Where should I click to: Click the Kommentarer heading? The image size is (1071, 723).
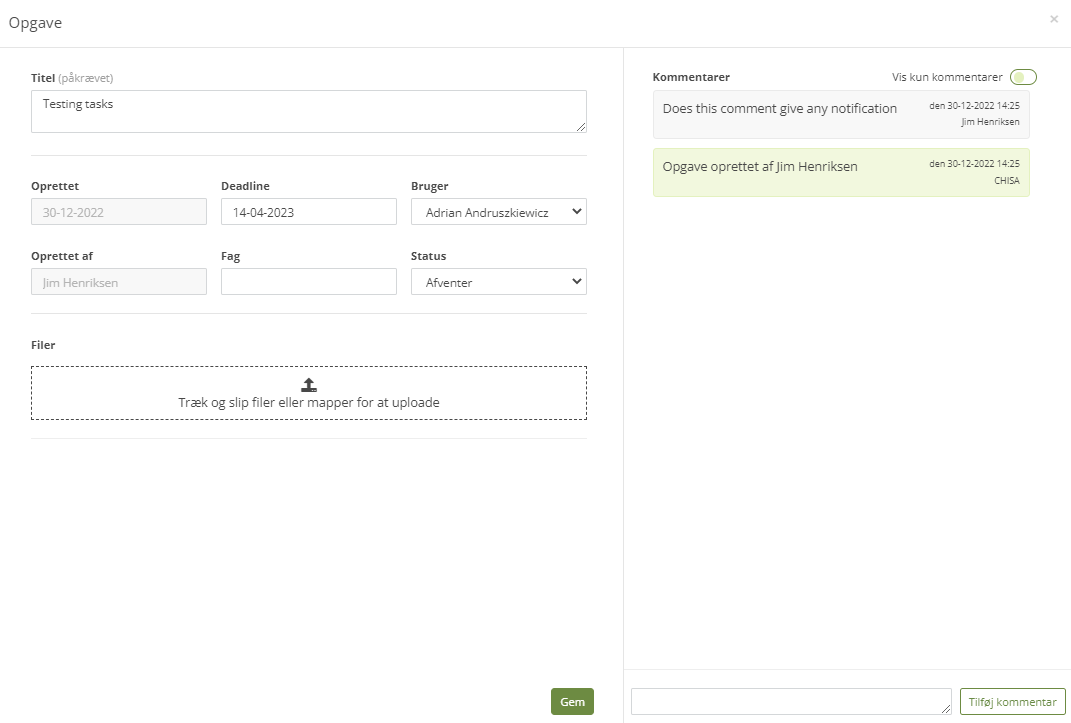click(x=691, y=77)
